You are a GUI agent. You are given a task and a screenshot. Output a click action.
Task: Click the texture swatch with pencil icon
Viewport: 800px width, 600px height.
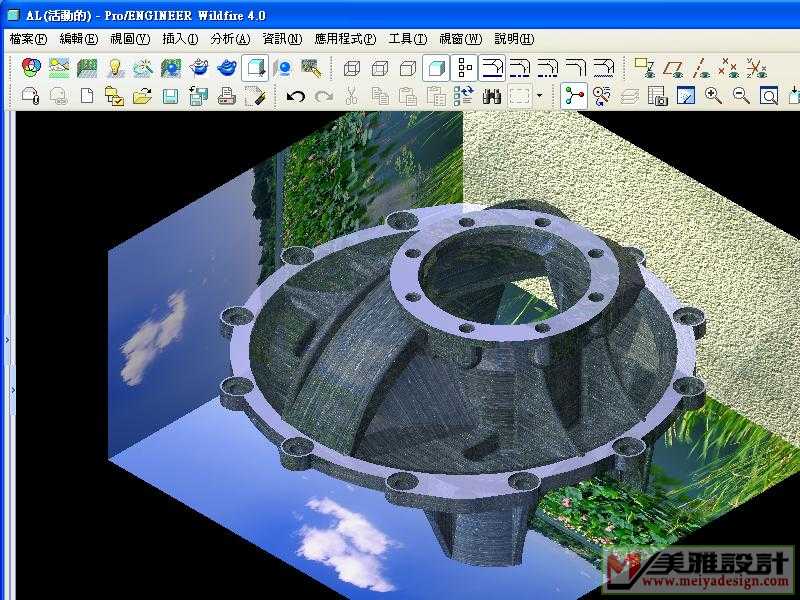311,68
